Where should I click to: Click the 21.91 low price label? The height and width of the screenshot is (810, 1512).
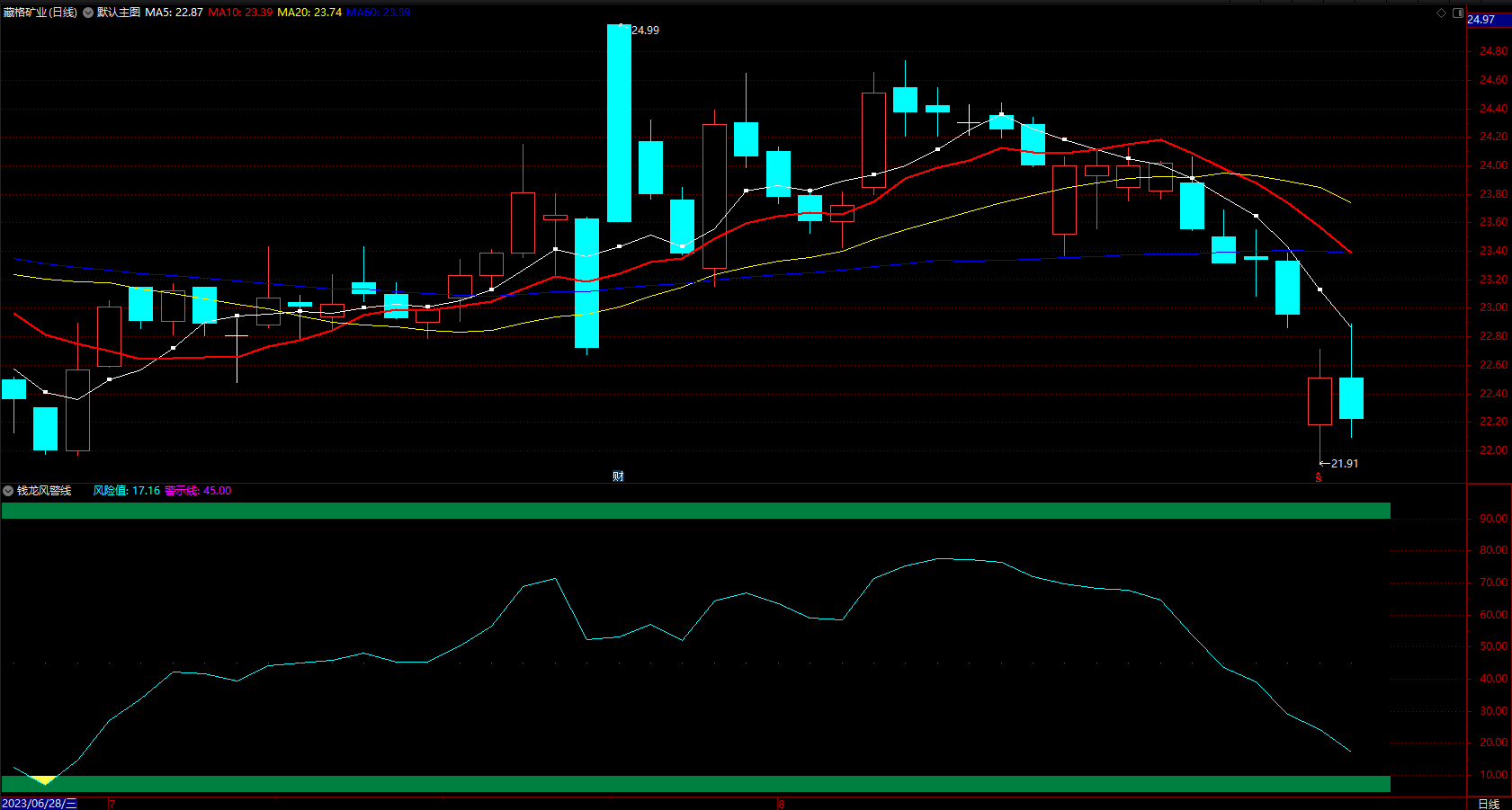pos(1345,464)
